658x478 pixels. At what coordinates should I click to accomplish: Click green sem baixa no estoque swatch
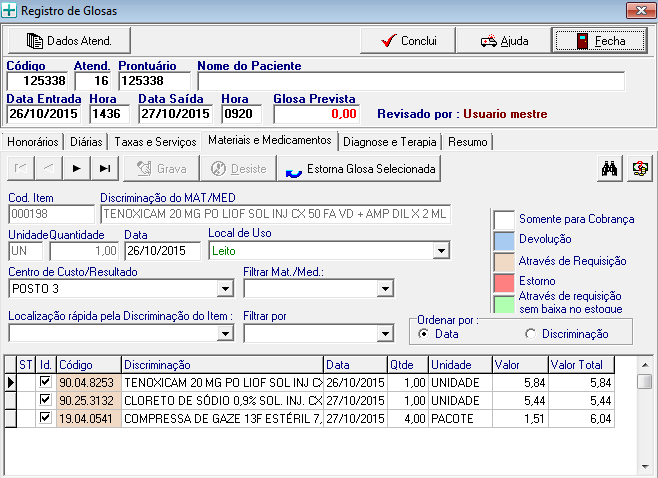click(x=504, y=304)
